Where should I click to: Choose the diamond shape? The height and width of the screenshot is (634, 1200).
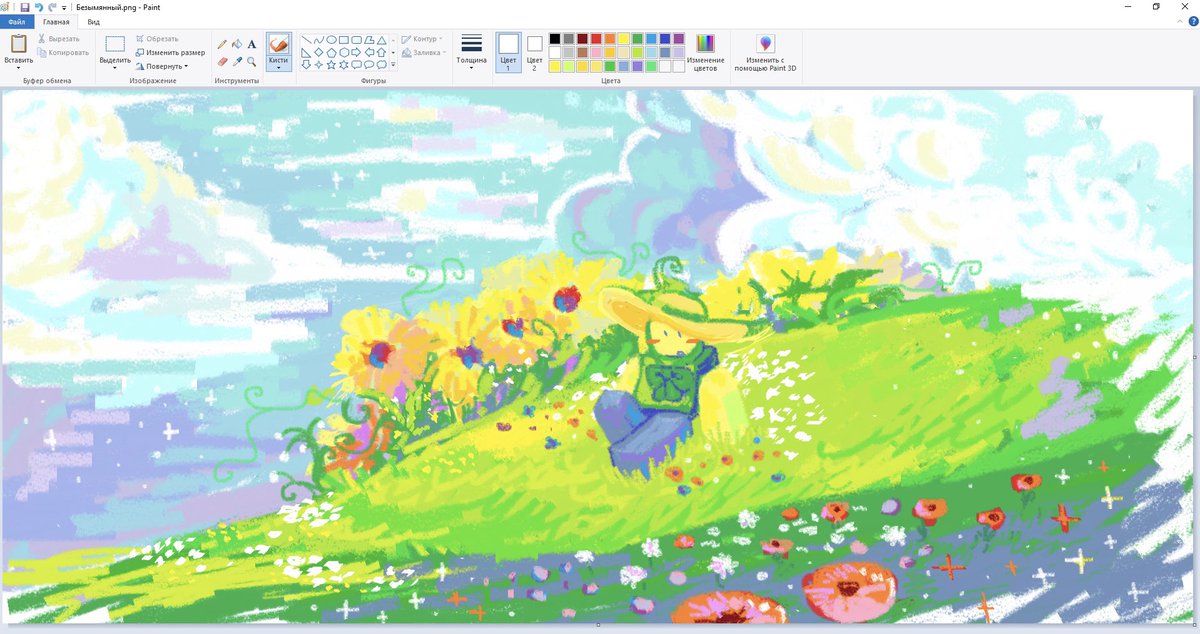[x=319, y=52]
